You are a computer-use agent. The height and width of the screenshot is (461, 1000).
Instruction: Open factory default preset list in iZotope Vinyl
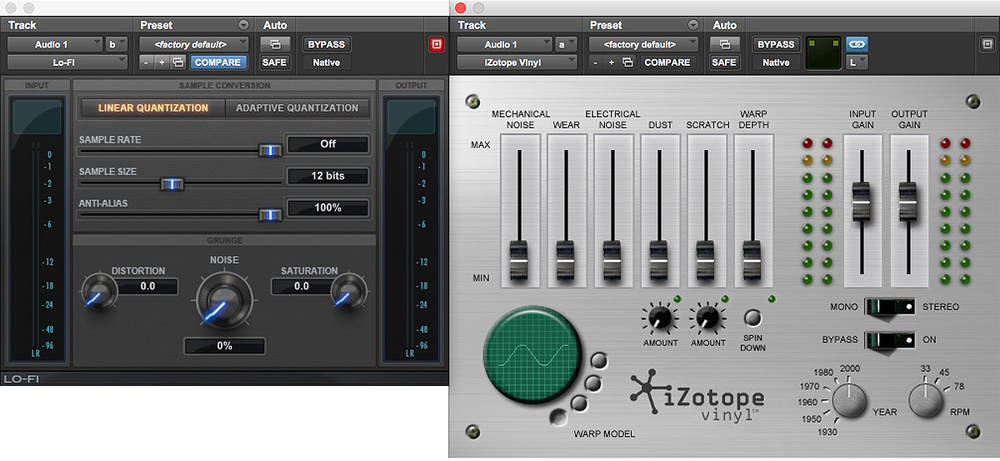click(x=643, y=45)
